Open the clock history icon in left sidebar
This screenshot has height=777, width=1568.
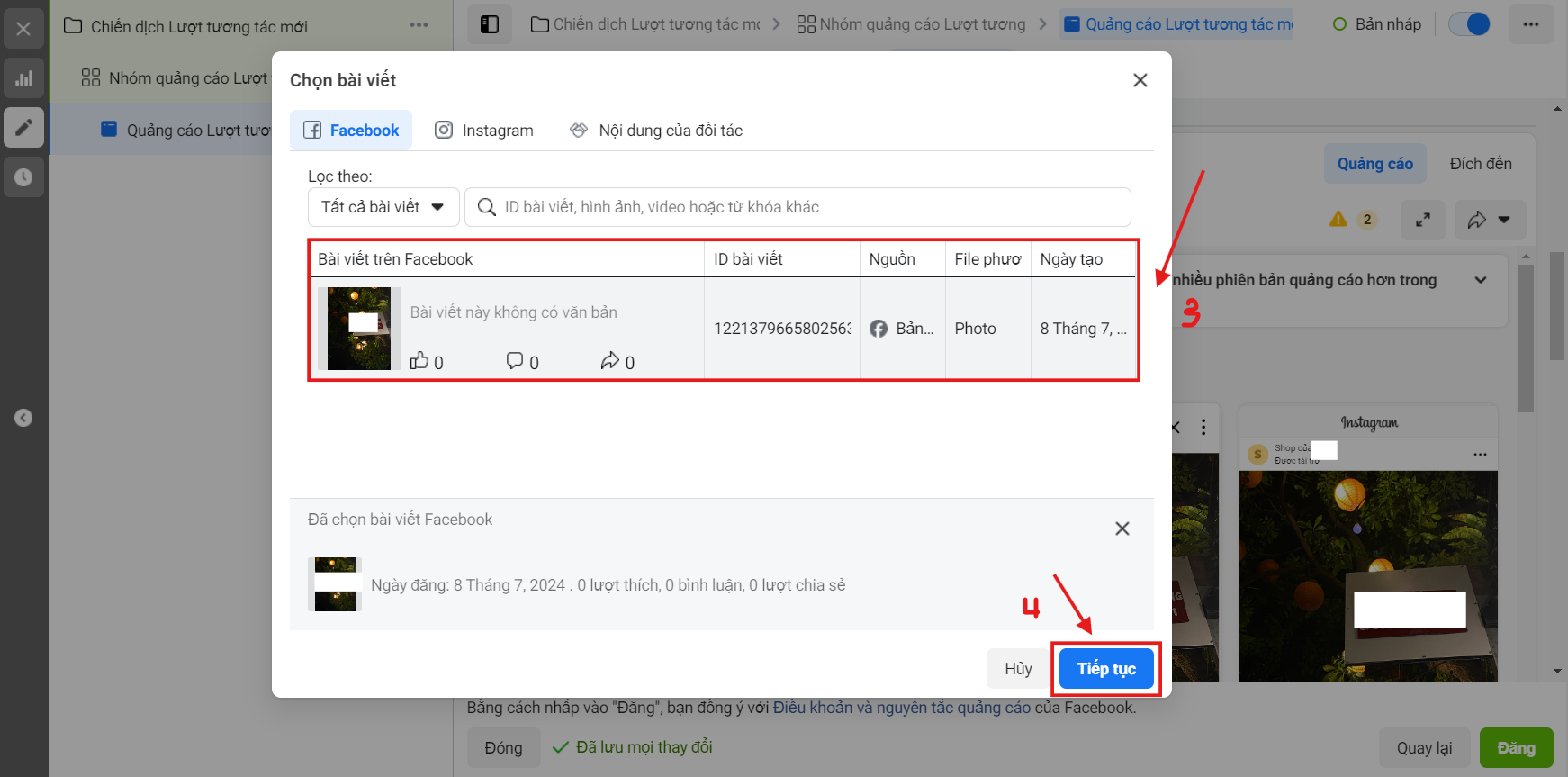pos(23,176)
